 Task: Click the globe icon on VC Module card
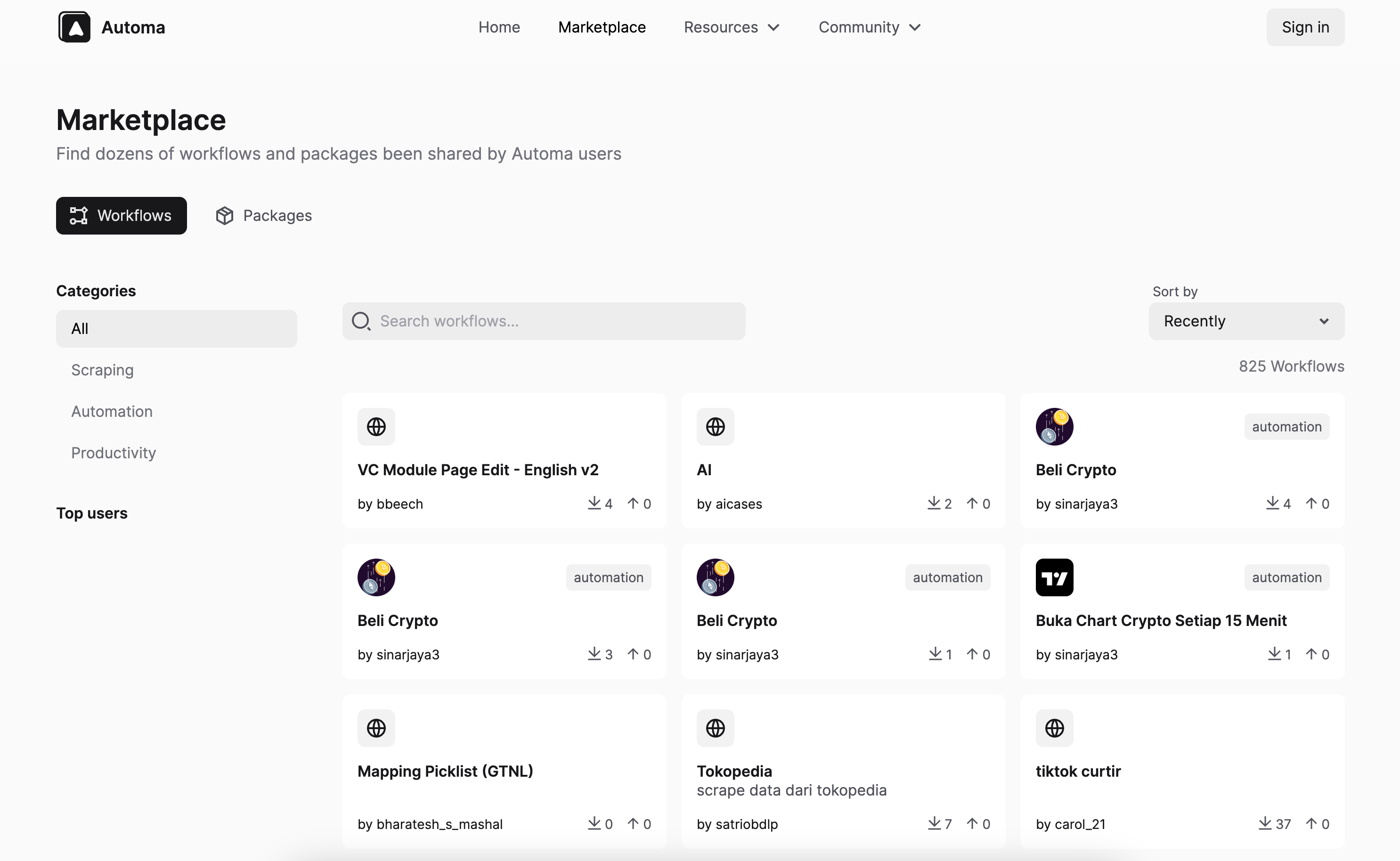pyautogui.click(x=376, y=427)
